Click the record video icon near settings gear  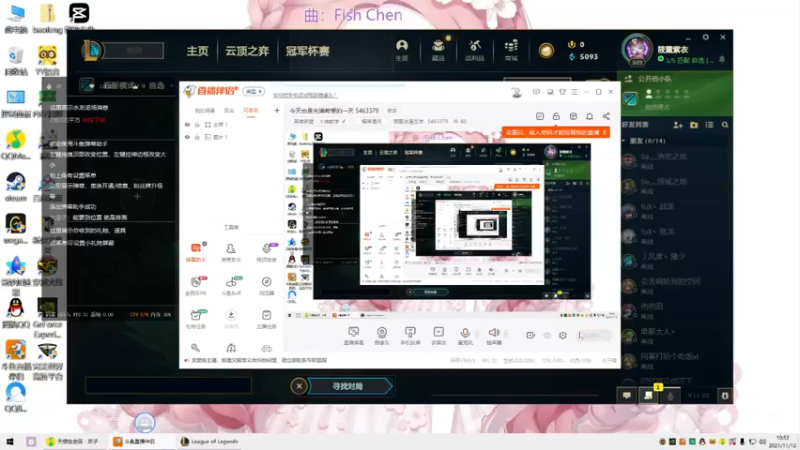pyautogui.click(x=530, y=335)
